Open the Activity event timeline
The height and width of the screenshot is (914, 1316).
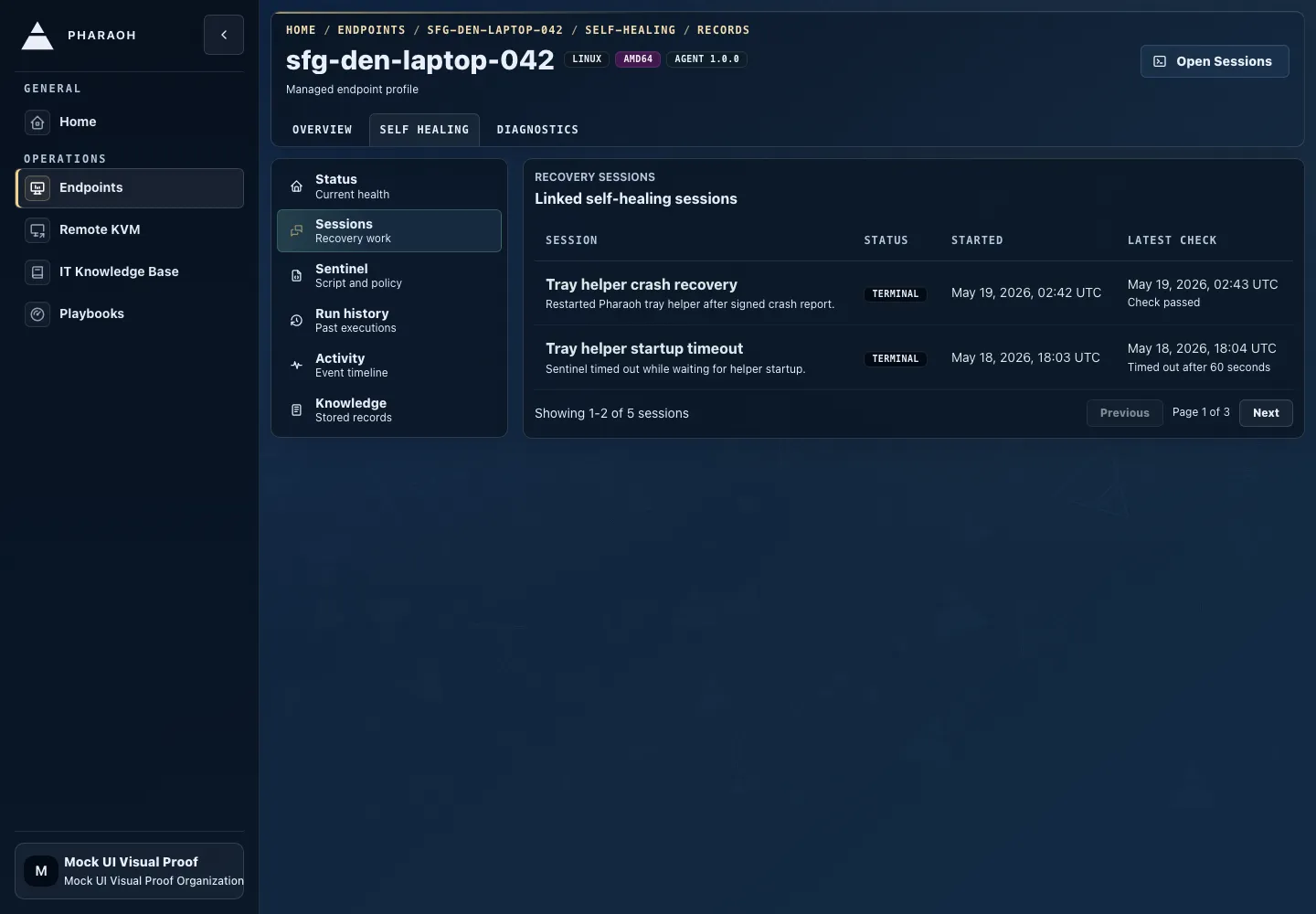[x=389, y=366]
